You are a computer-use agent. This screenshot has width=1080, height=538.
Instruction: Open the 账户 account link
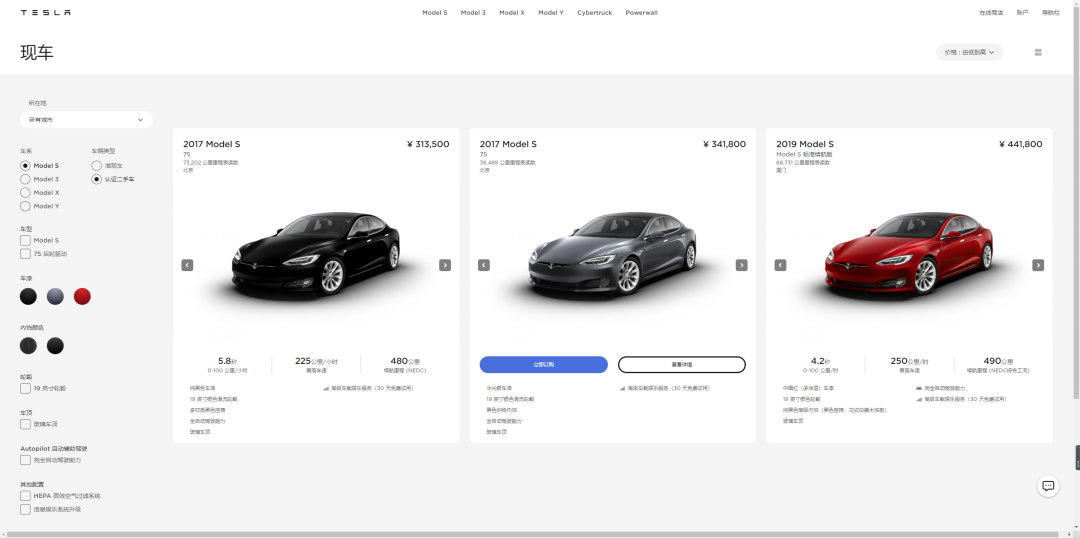click(x=1022, y=12)
